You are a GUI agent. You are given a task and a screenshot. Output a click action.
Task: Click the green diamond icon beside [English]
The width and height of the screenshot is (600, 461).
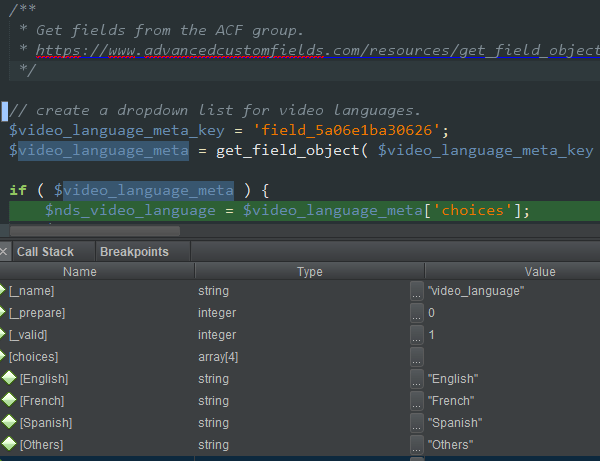(x=9, y=378)
